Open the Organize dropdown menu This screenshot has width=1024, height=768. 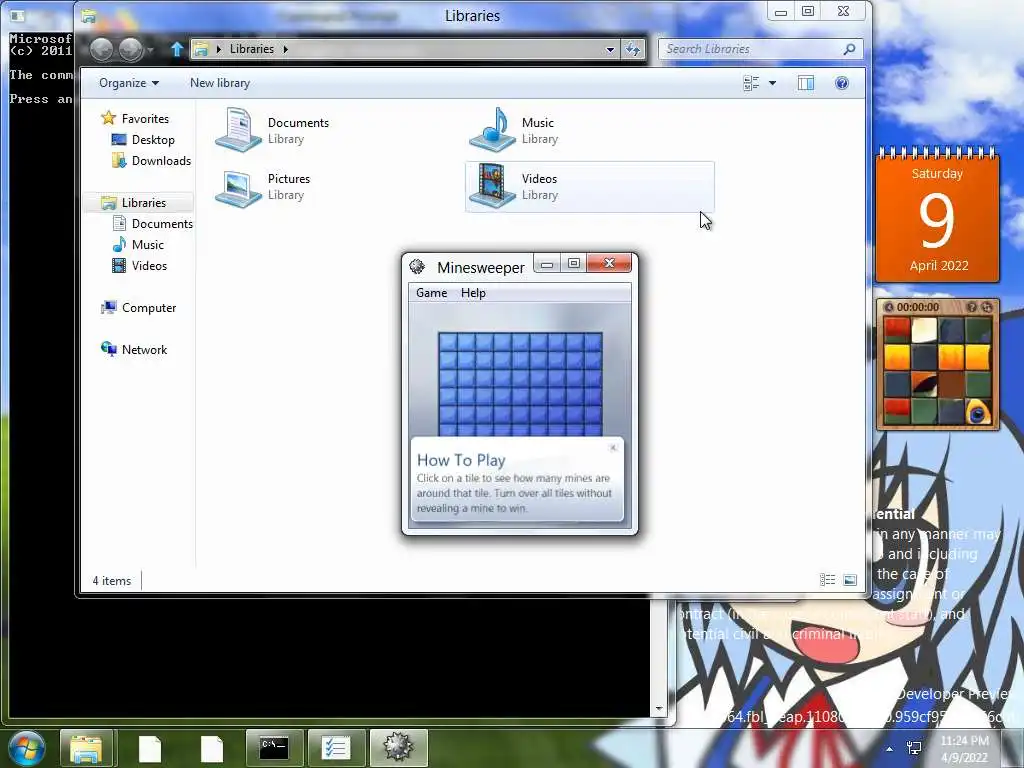pyautogui.click(x=129, y=83)
